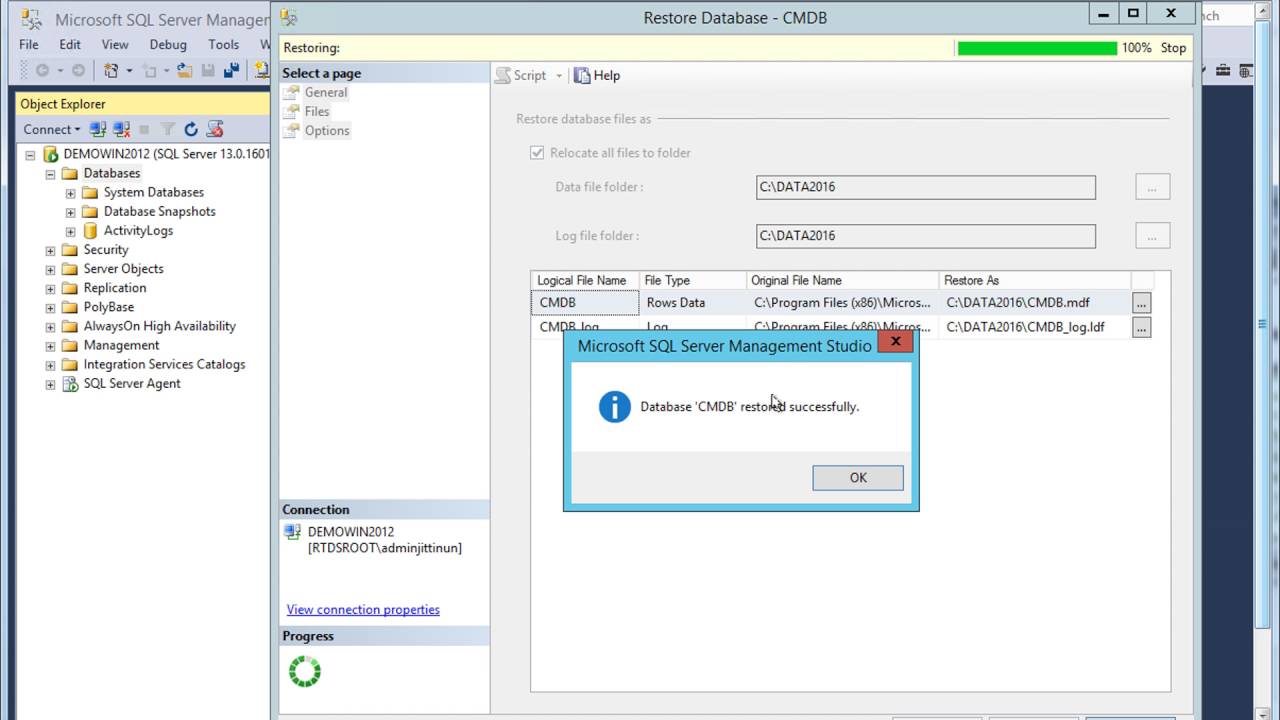1280x720 pixels.
Task: Open View connection properties link
Action: pos(363,609)
